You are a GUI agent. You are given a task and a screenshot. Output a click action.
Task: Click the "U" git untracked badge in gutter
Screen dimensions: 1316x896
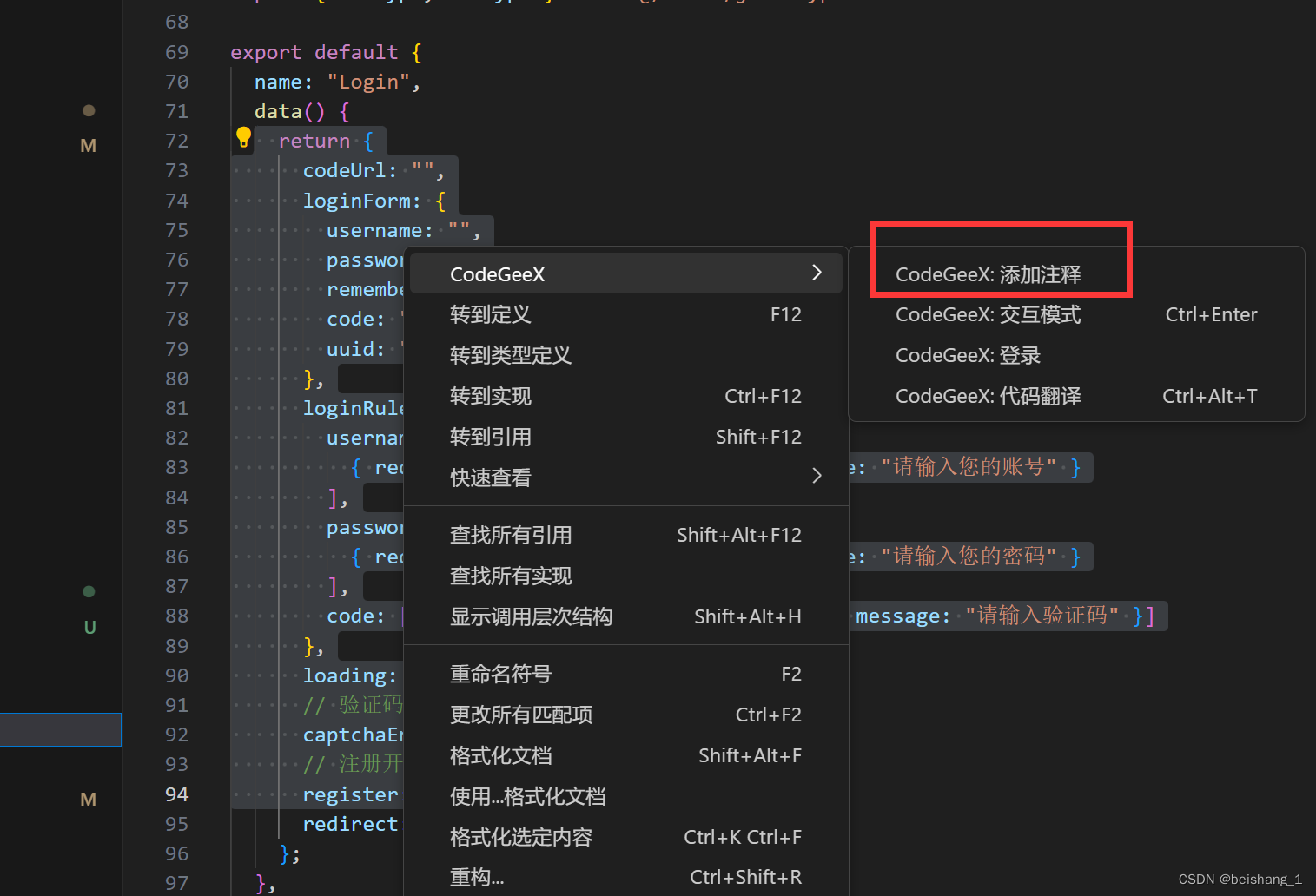89,627
